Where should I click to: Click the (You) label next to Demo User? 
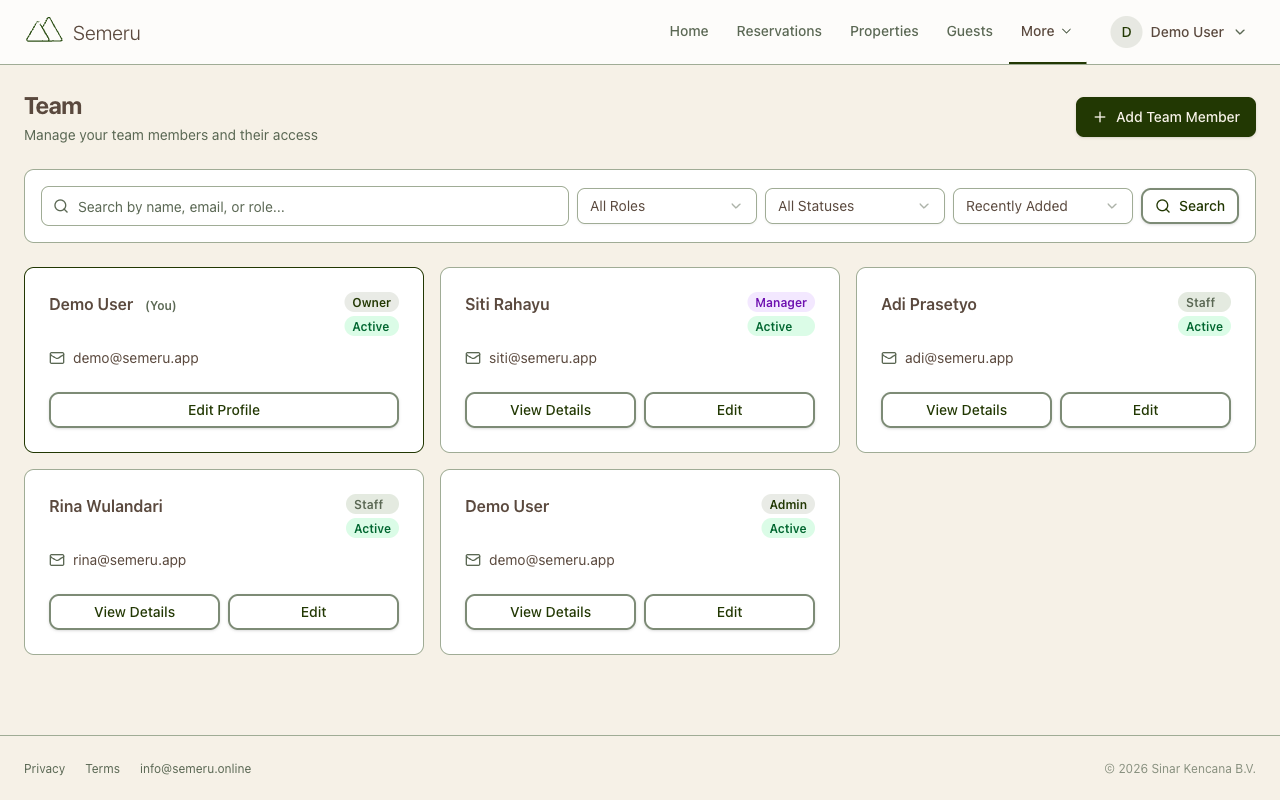click(x=161, y=305)
